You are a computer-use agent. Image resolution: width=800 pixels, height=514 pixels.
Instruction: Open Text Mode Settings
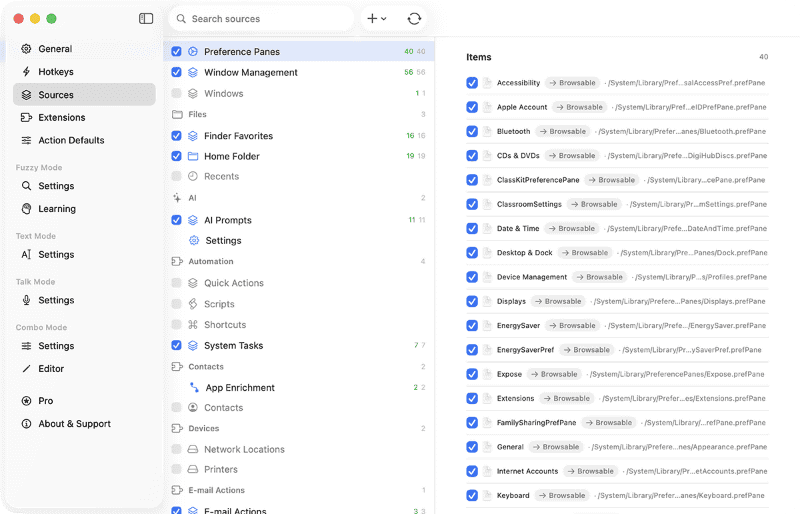pyautogui.click(x=84, y=254)
